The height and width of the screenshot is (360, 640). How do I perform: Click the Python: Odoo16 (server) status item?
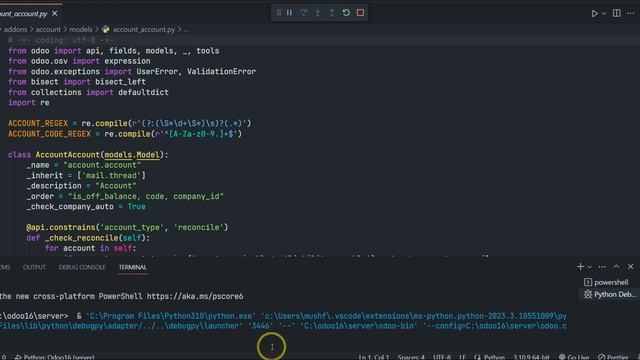pos(55,357)
